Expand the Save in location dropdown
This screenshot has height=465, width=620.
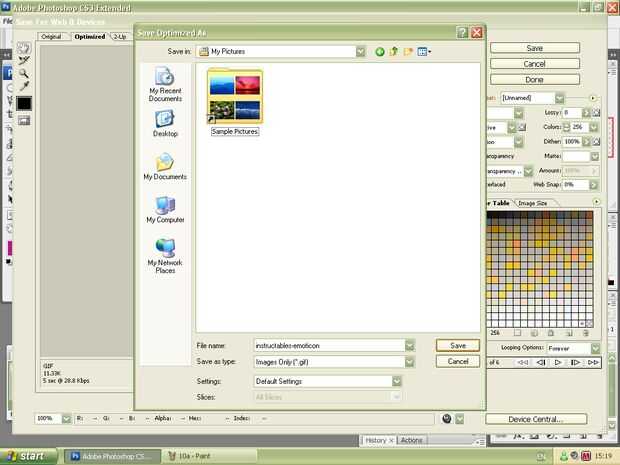360,51
